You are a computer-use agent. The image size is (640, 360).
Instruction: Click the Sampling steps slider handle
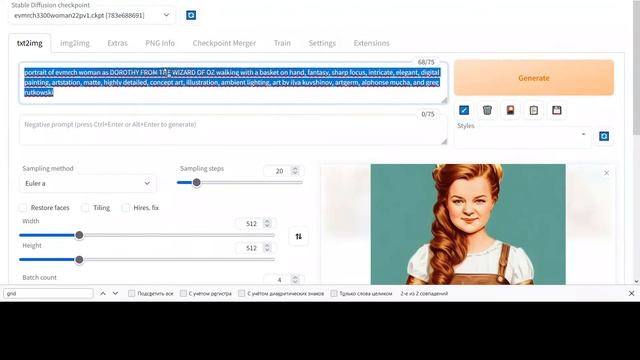(197, 182)
